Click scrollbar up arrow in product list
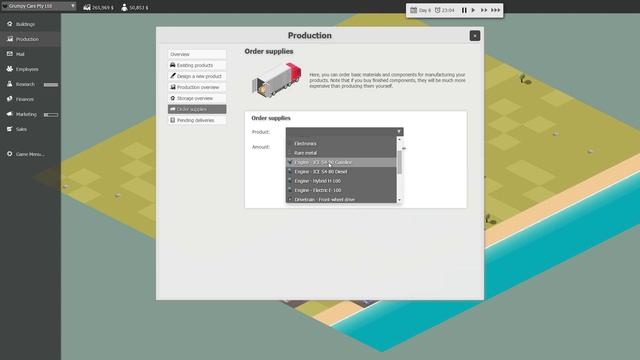Screen dimensions: 640x360 pyautogui.click(x=400, y=140)
